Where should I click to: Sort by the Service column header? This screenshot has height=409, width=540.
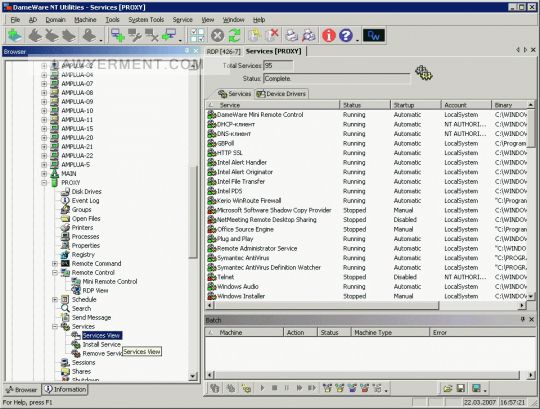272,105
